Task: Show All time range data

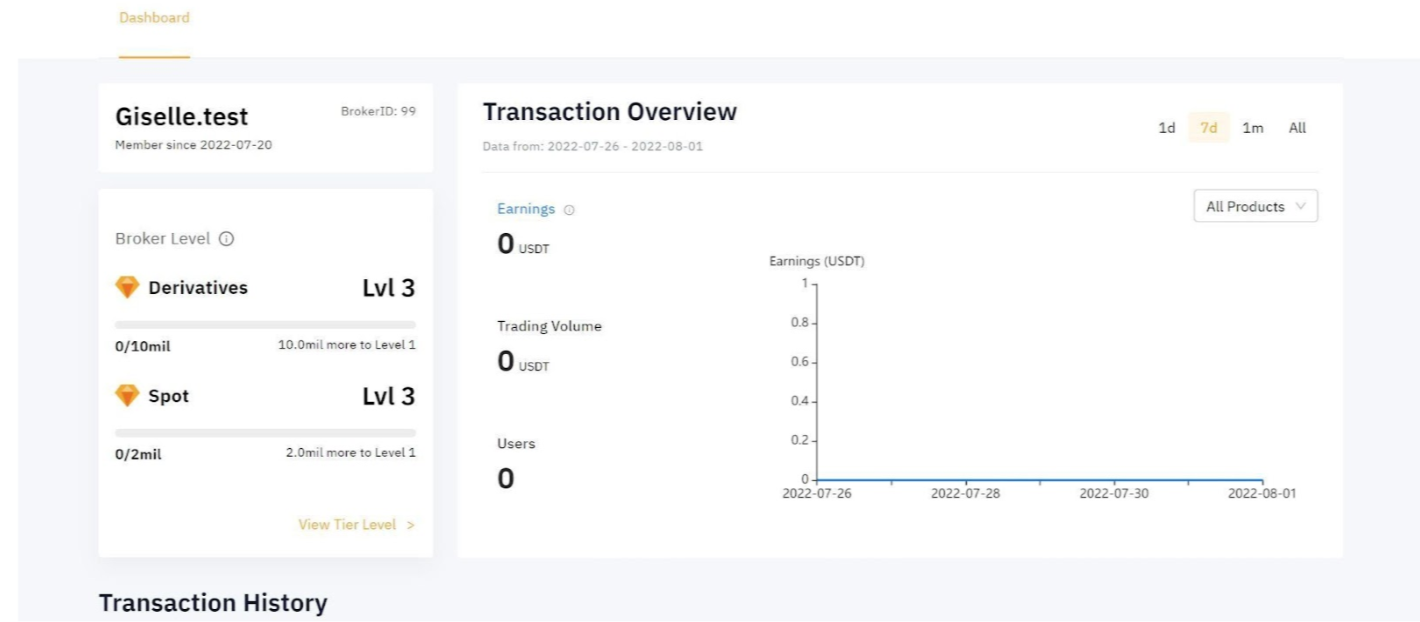Action: [1297, 128]
